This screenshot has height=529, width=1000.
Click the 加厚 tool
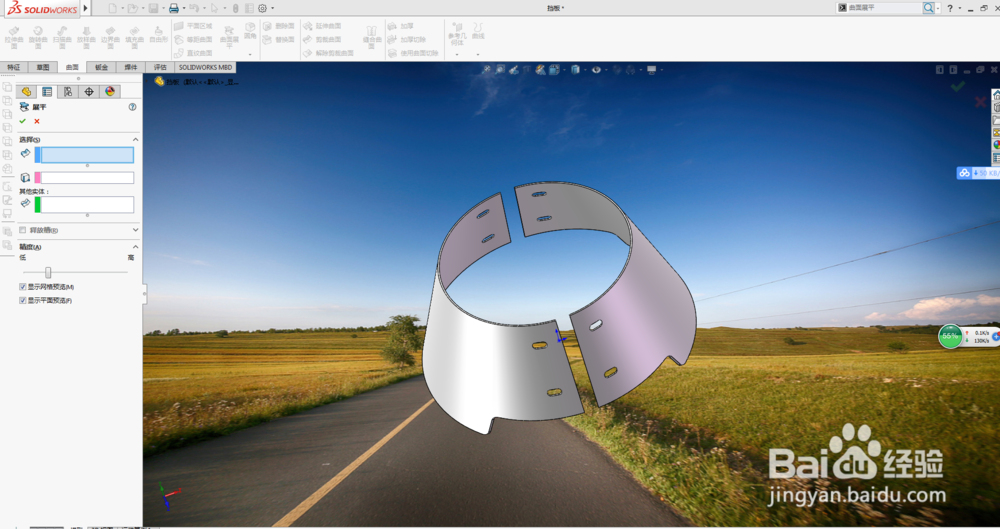pos(401,26)
